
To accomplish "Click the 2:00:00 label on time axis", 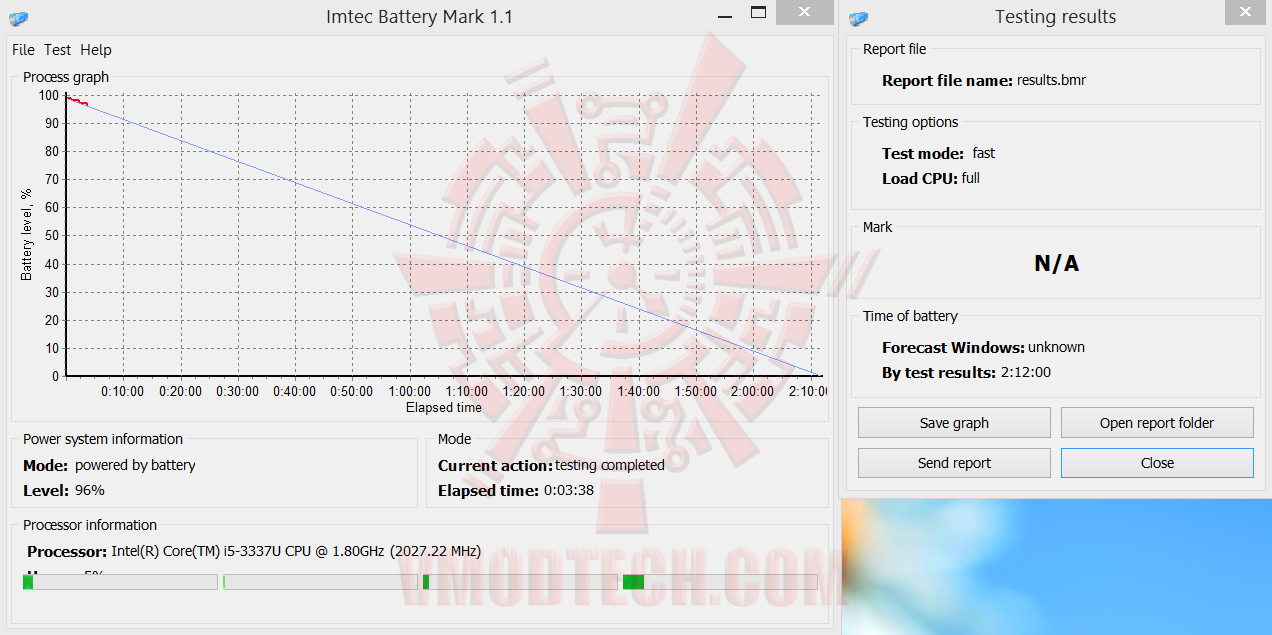I will pos(752,391).
